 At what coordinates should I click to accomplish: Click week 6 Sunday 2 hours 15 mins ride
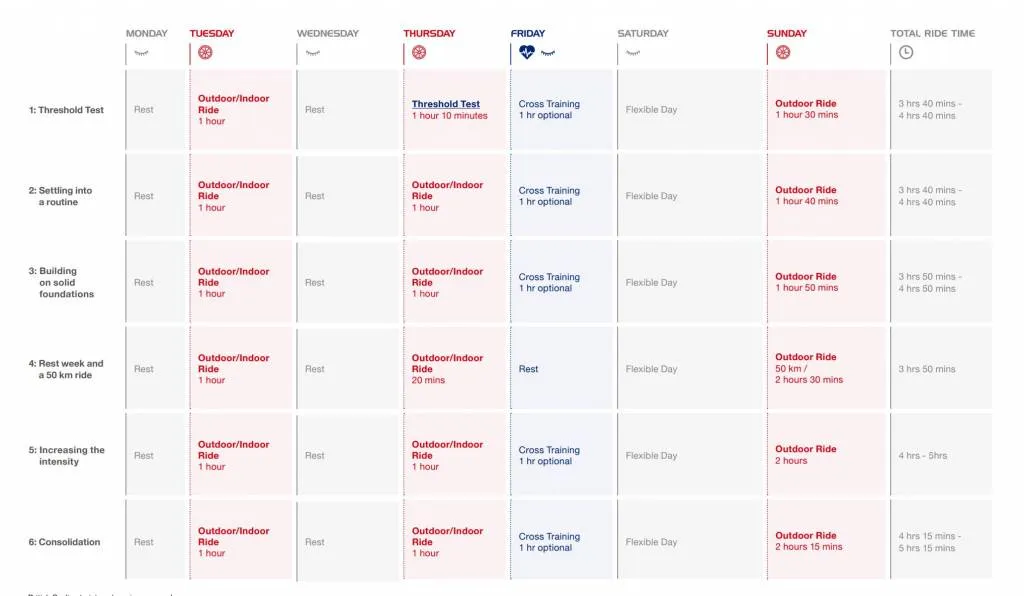tap(826, 541)
